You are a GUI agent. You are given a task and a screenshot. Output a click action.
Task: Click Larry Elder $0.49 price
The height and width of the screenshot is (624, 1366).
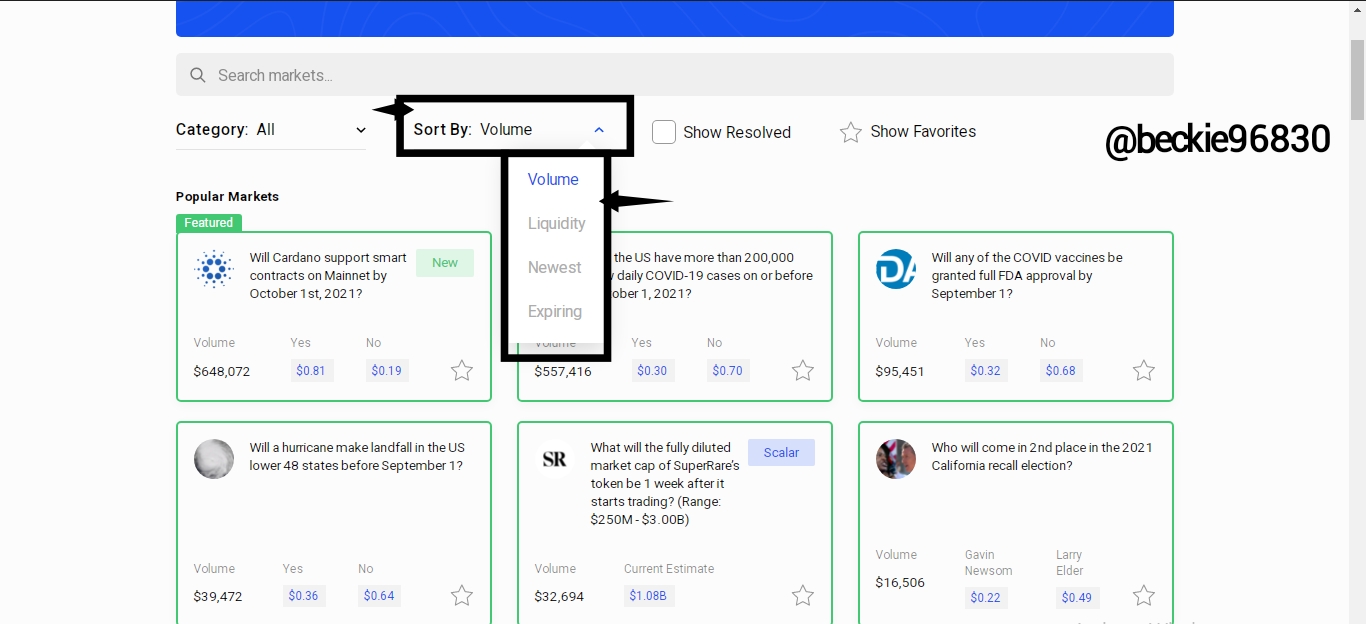1077,598
